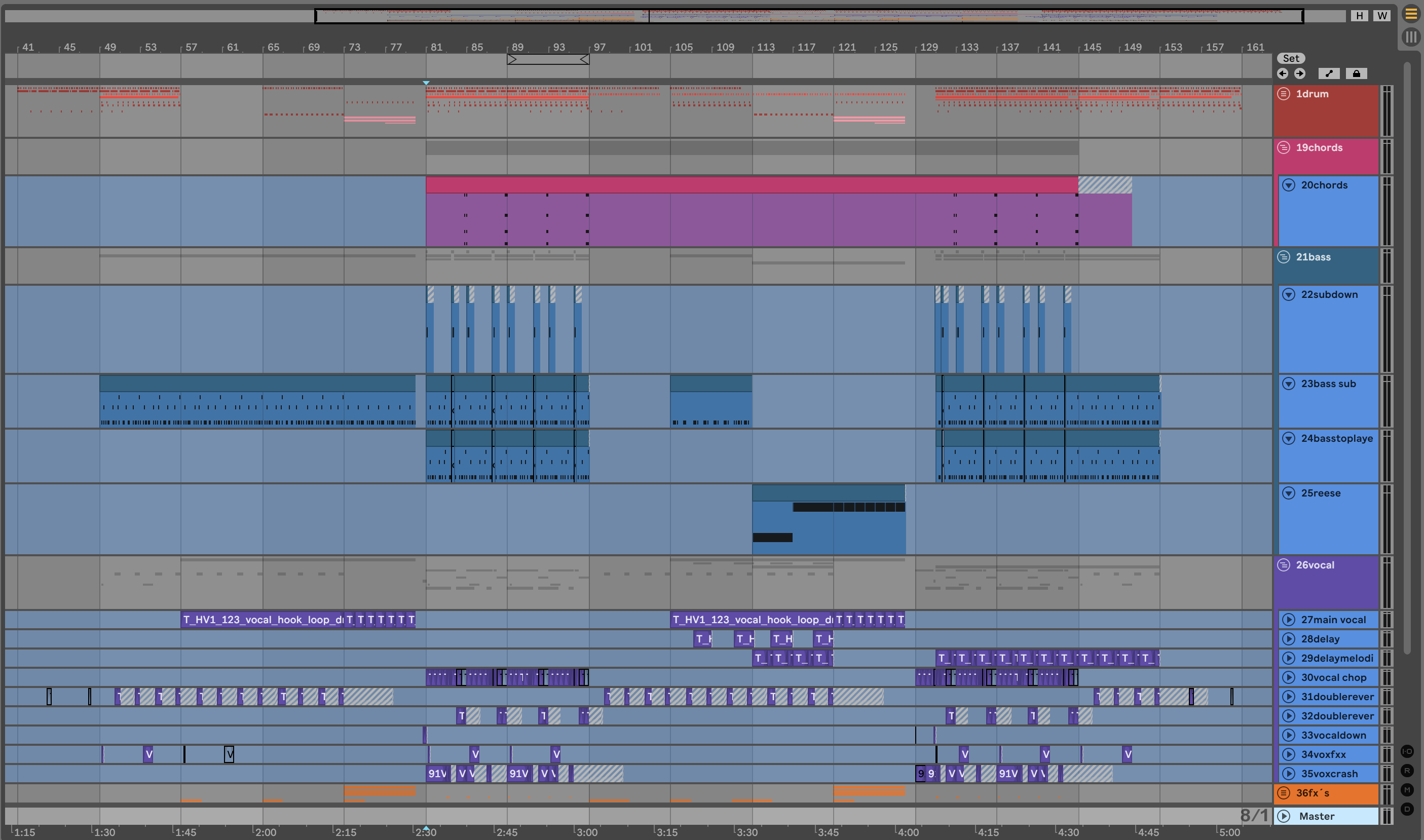
Task: Fold the 25reese track
Action: click(1289, 493)
